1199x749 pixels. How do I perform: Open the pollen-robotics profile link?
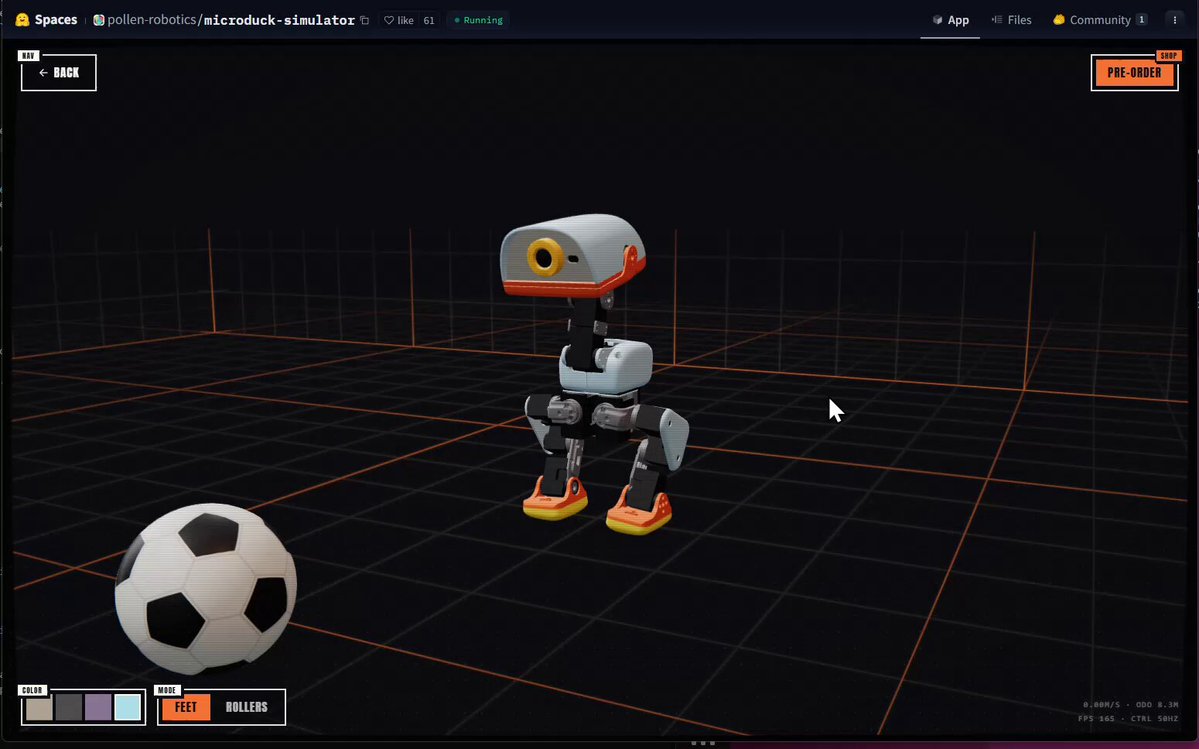point(151,20)
